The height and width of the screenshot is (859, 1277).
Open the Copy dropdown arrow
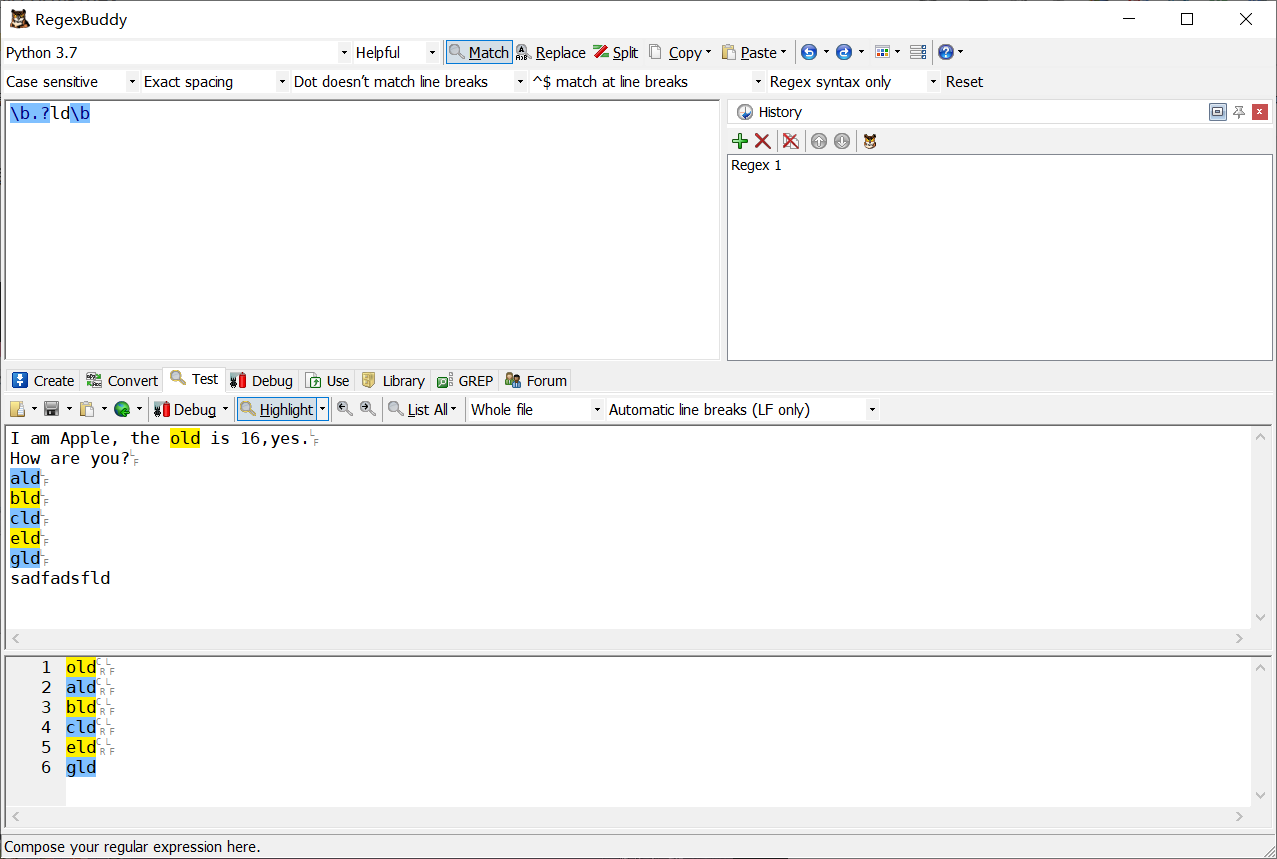[709, 52]
